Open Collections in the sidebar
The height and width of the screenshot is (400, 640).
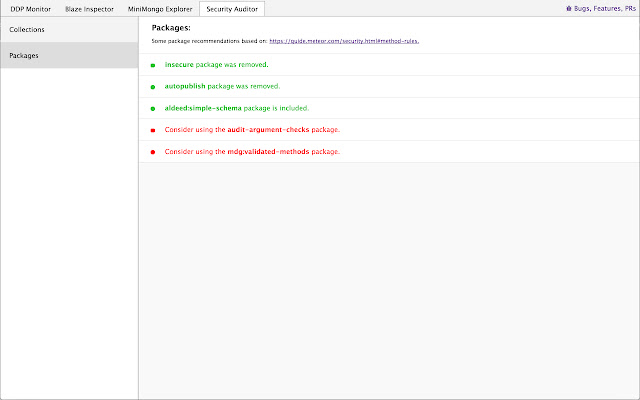[x=69, y=30]
